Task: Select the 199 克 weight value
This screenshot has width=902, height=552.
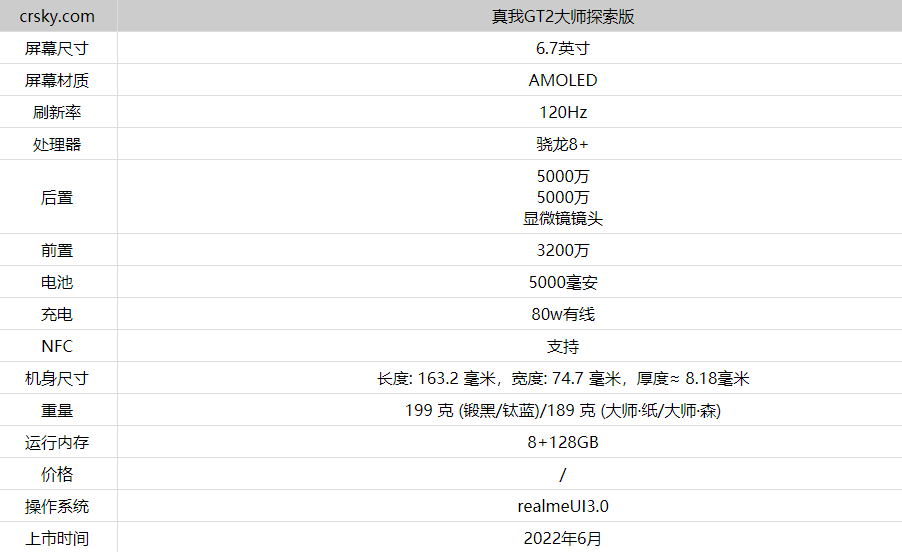Action: pyautogui.click(x=563, y=411)
